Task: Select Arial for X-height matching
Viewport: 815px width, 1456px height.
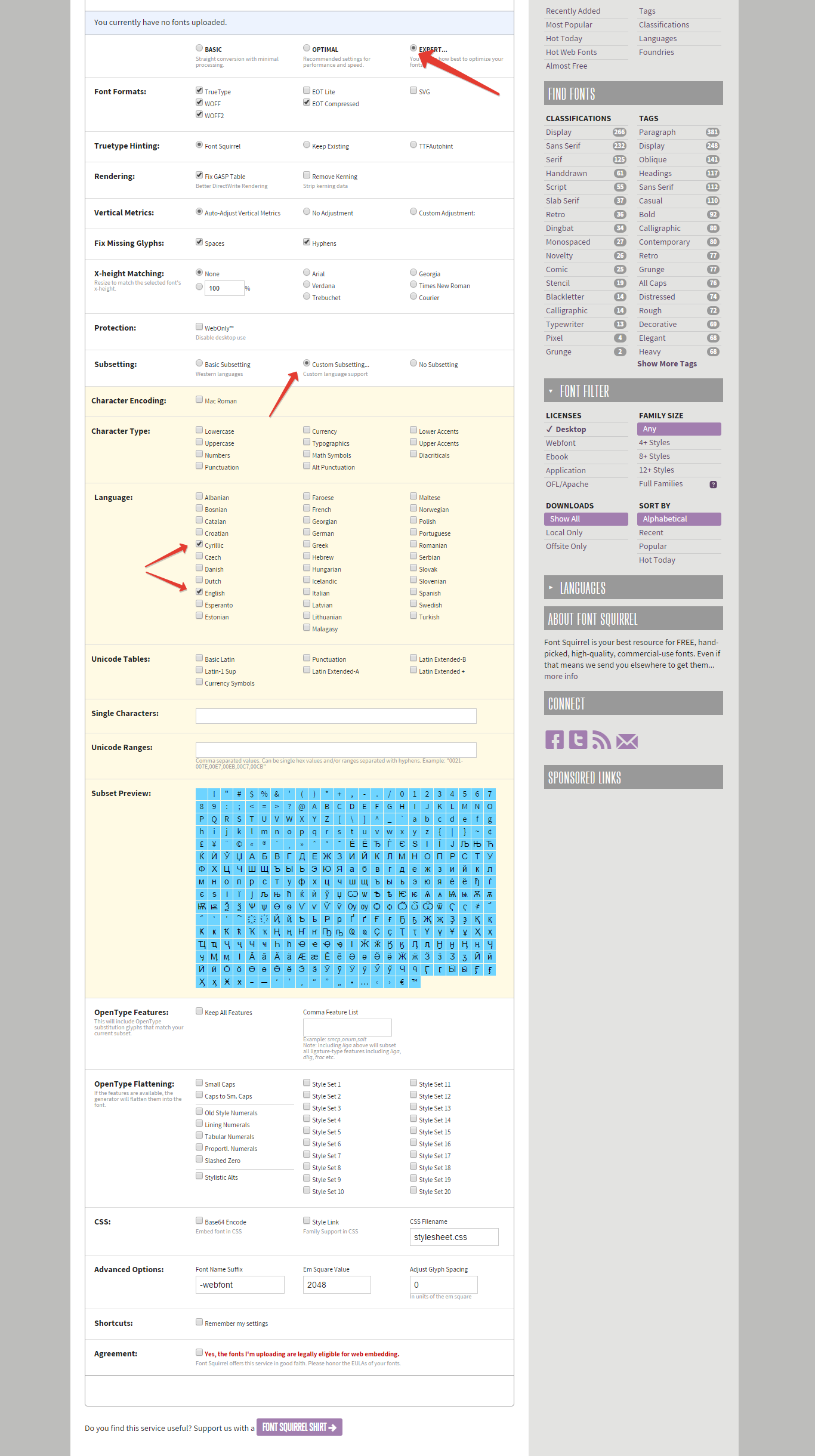Action: 307,272
